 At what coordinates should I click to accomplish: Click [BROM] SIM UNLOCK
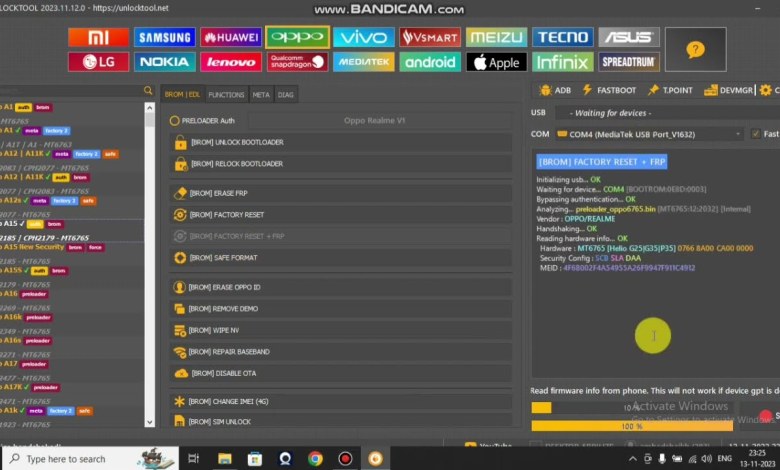(340, 421)
